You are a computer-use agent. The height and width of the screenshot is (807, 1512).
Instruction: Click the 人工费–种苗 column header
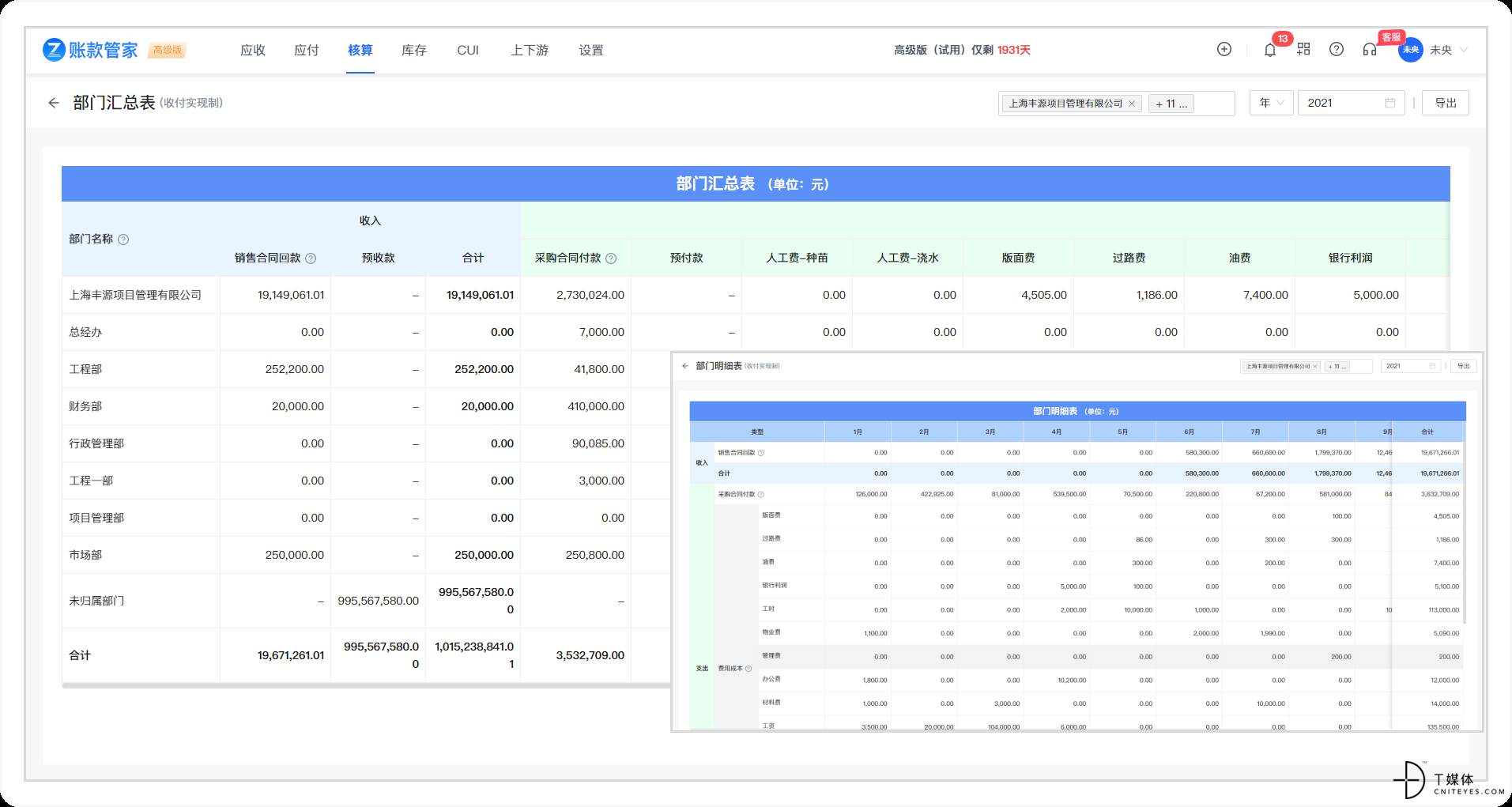[x=797, y=258]
